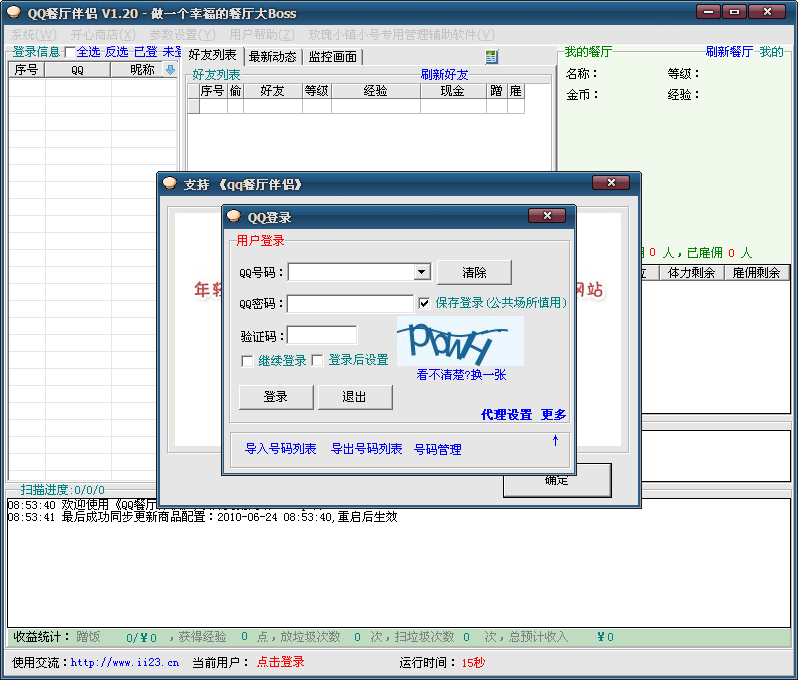
Task: Click 导入号码列表 link
Action: 280,449
